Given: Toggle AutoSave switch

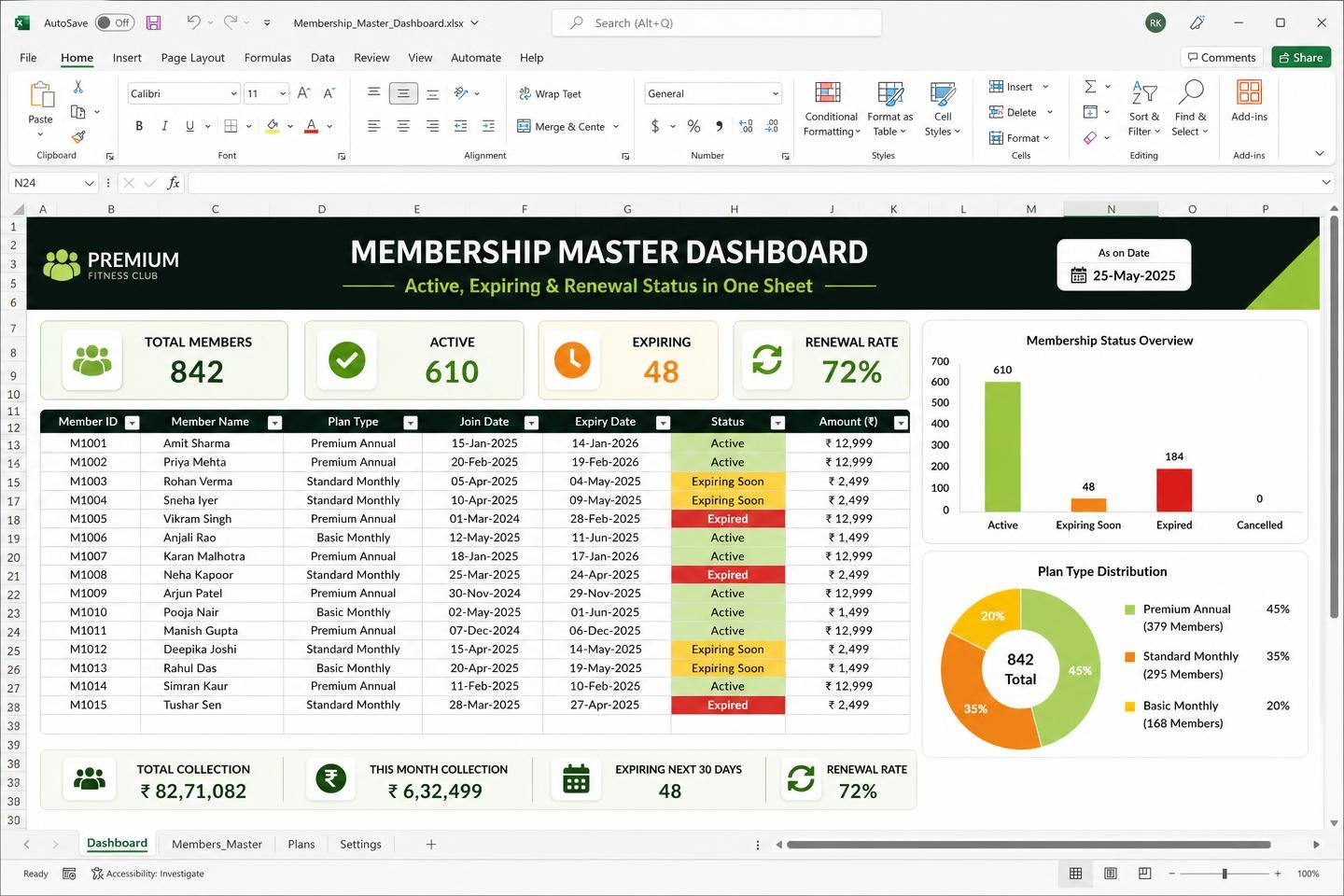Looking at the screenshot, I should [x=116, y=22].
